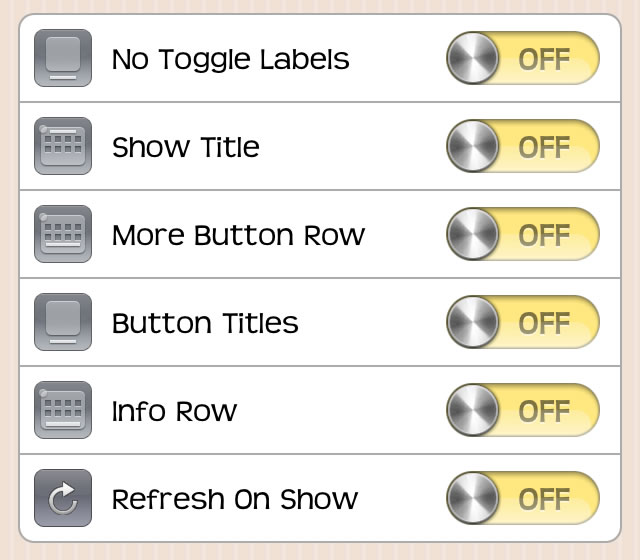Click the metallic knob on the Show Title switch

click(473, 146)
